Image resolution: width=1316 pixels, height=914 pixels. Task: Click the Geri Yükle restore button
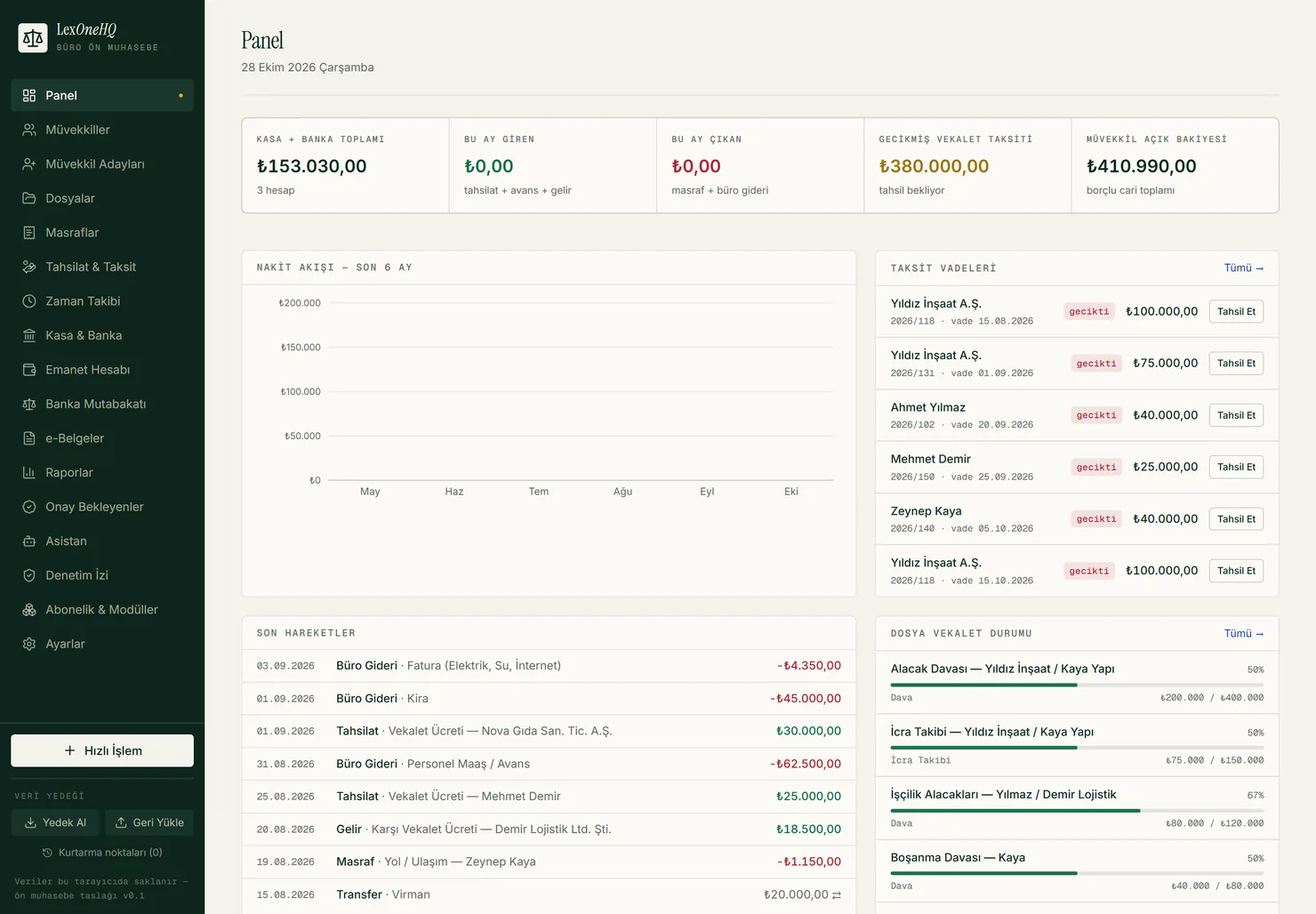(149, 822)
